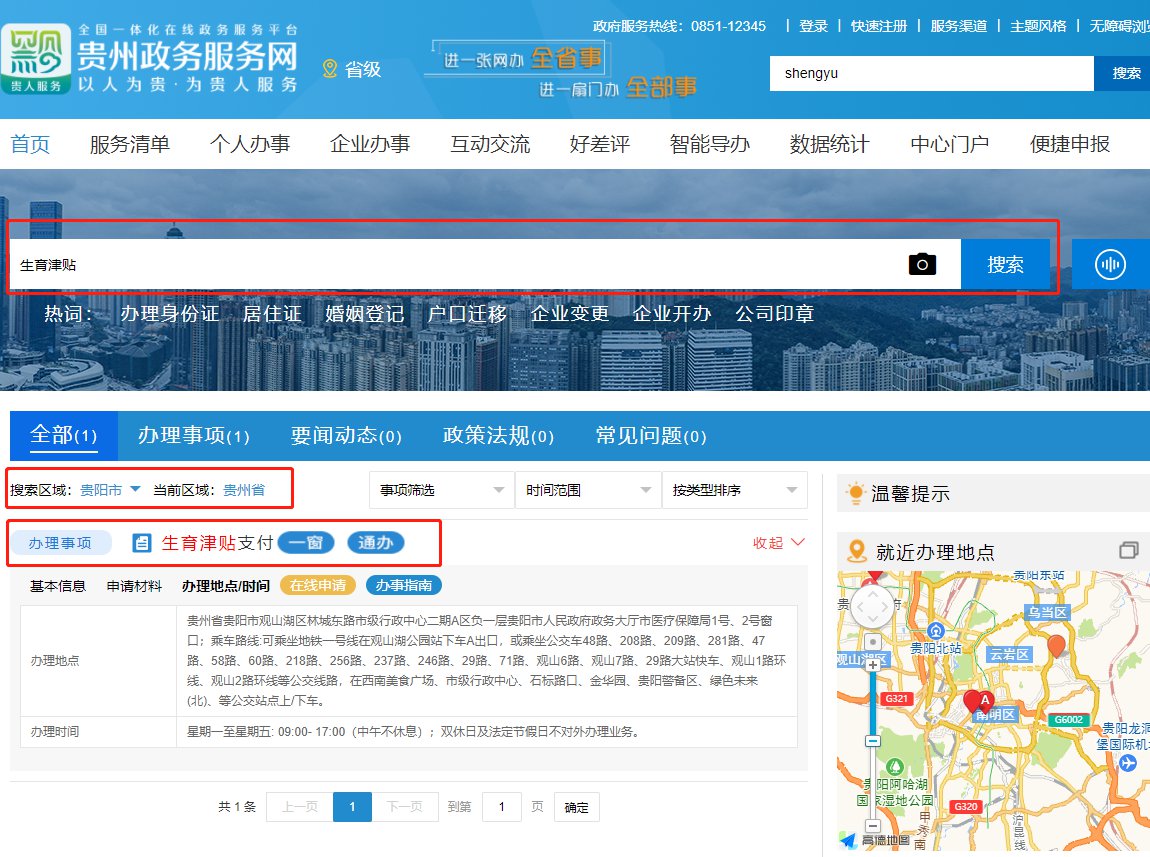Viewport: 1150px width, 857px height.
Task: Zoom out the map with bottom minus button
Action: point(873,826)
